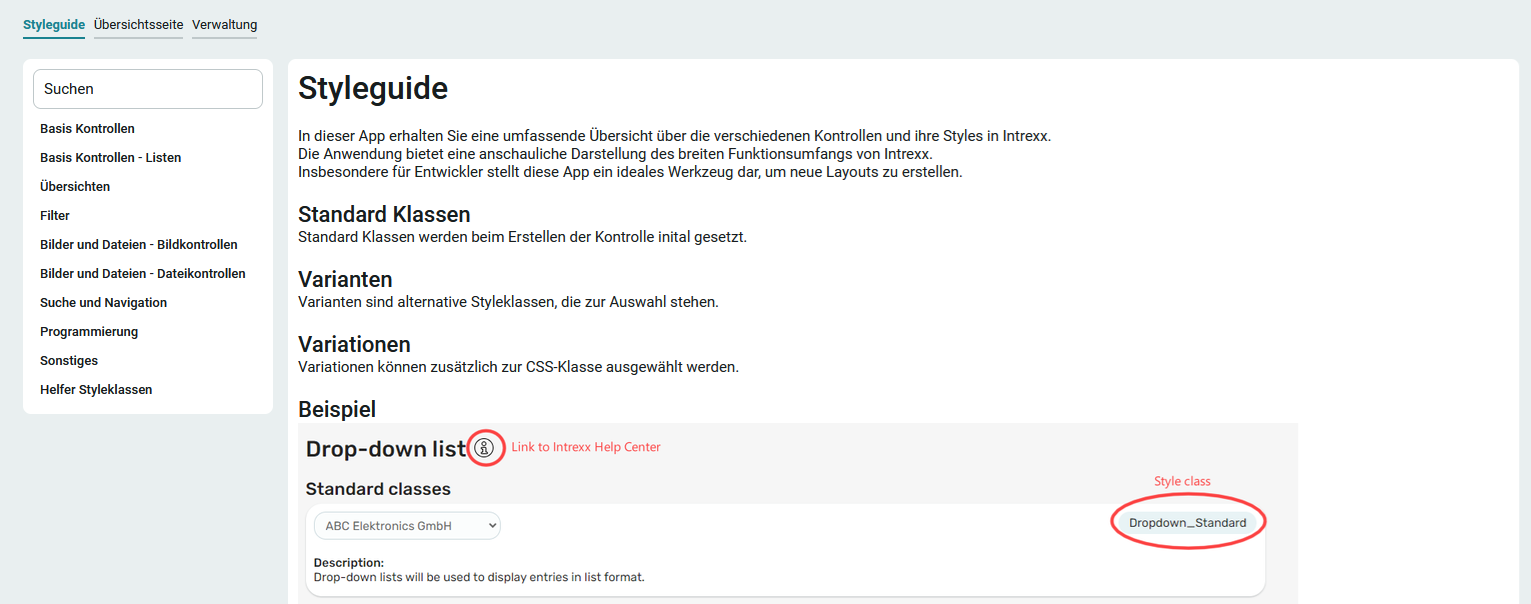
Task: Open Basis Kontrollen - Listen section
Action: (110, 158)
